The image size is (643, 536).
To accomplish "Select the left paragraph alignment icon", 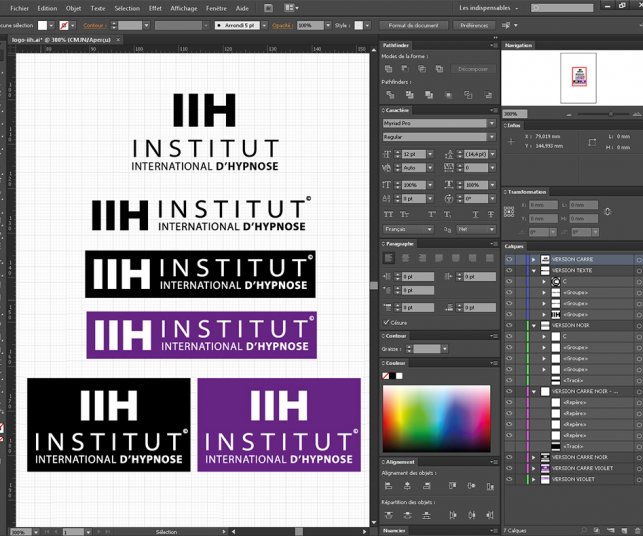I will click(x=389, y=257).
